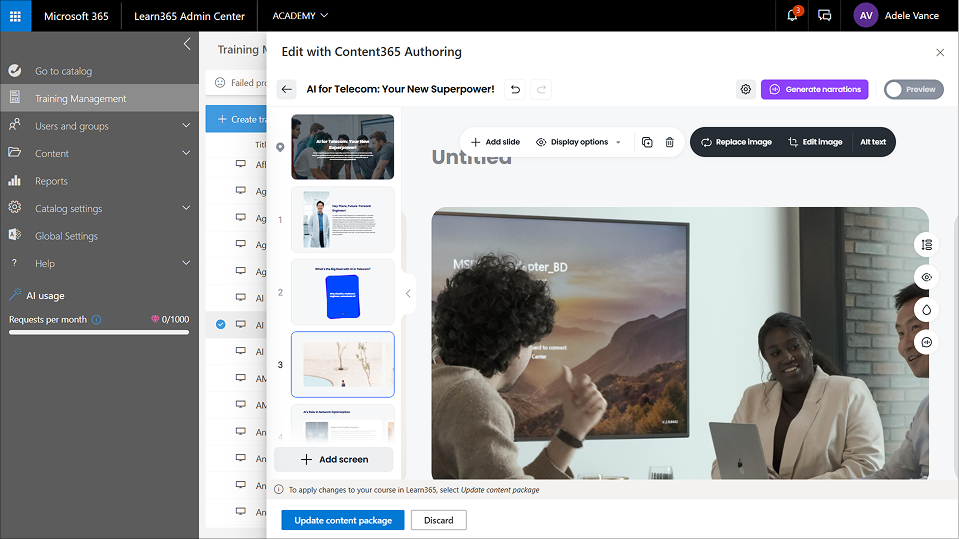
Task: Click the back arrow beside course title
Action: pyautogui.click(x=287, y=89)
